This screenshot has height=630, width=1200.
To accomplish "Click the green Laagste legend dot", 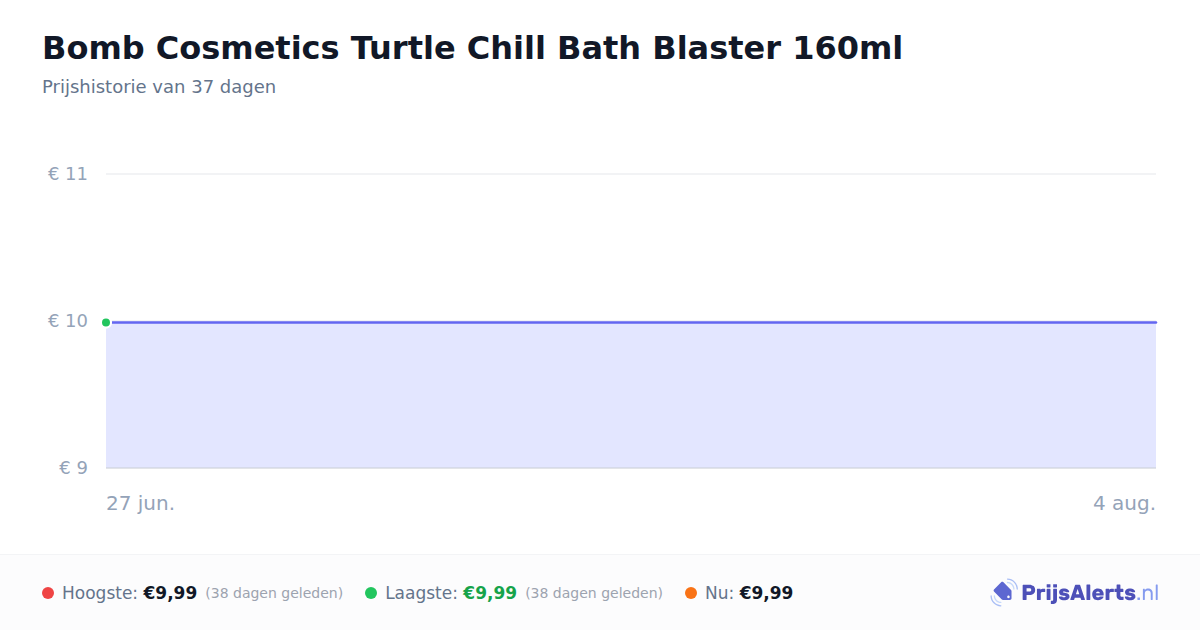I will (371, 593).
